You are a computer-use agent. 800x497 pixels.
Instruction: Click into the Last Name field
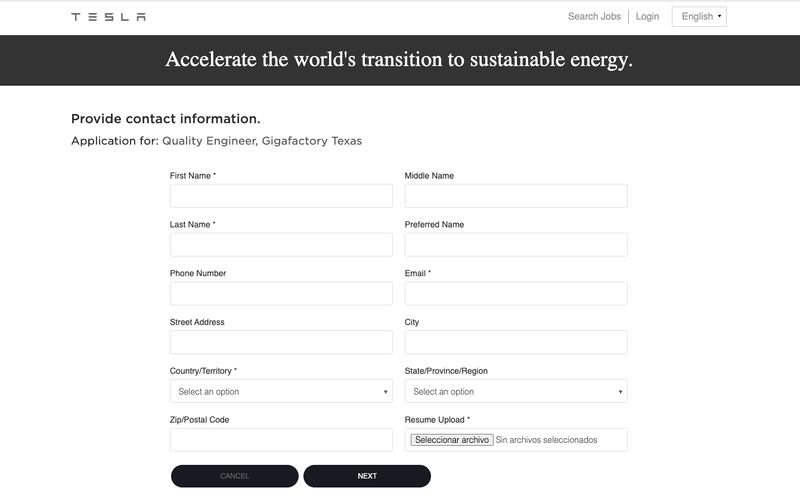tap(281, 244)
